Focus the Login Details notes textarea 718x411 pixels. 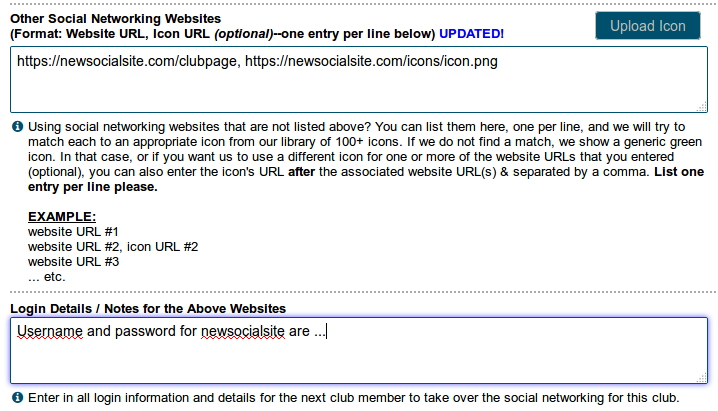(x=359, y=350)
